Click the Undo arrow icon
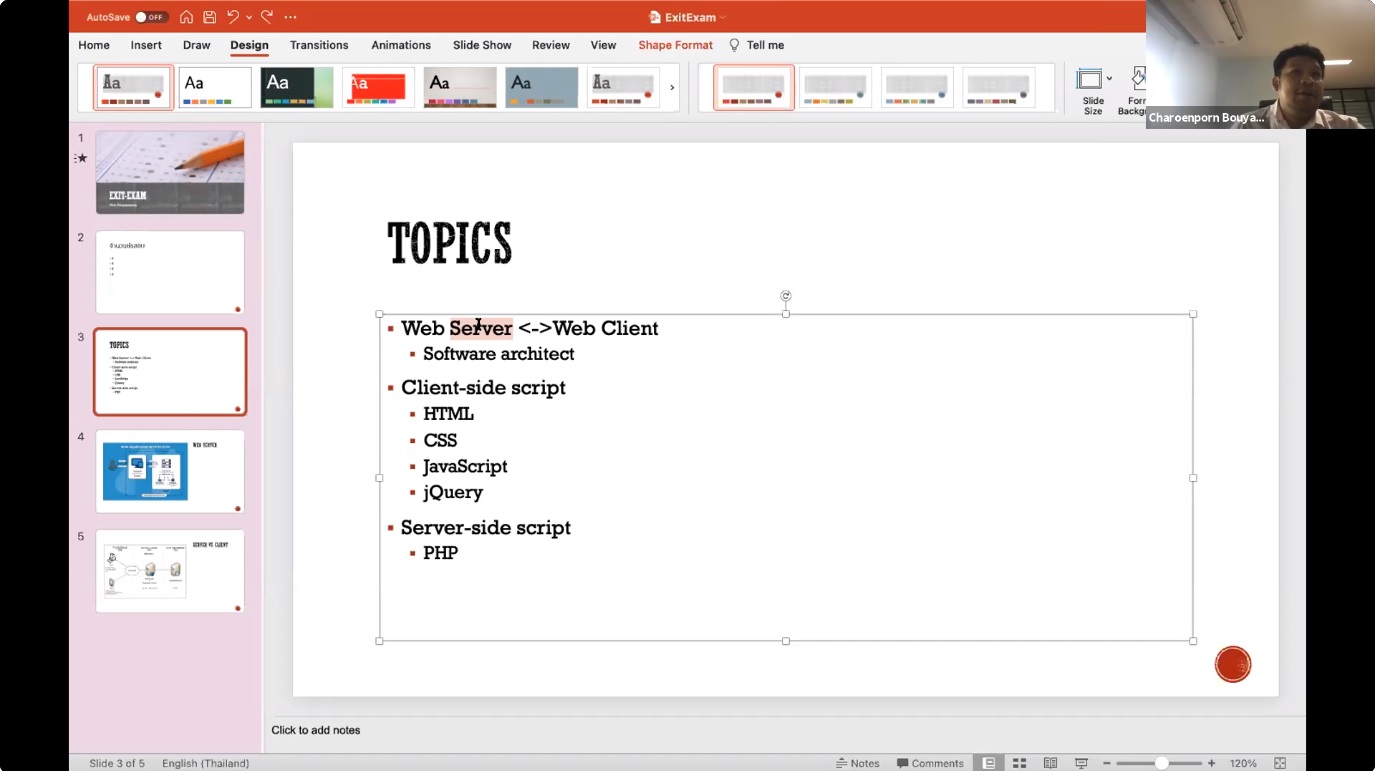This screenshot has width=1375, height=771. click(233, 17)
